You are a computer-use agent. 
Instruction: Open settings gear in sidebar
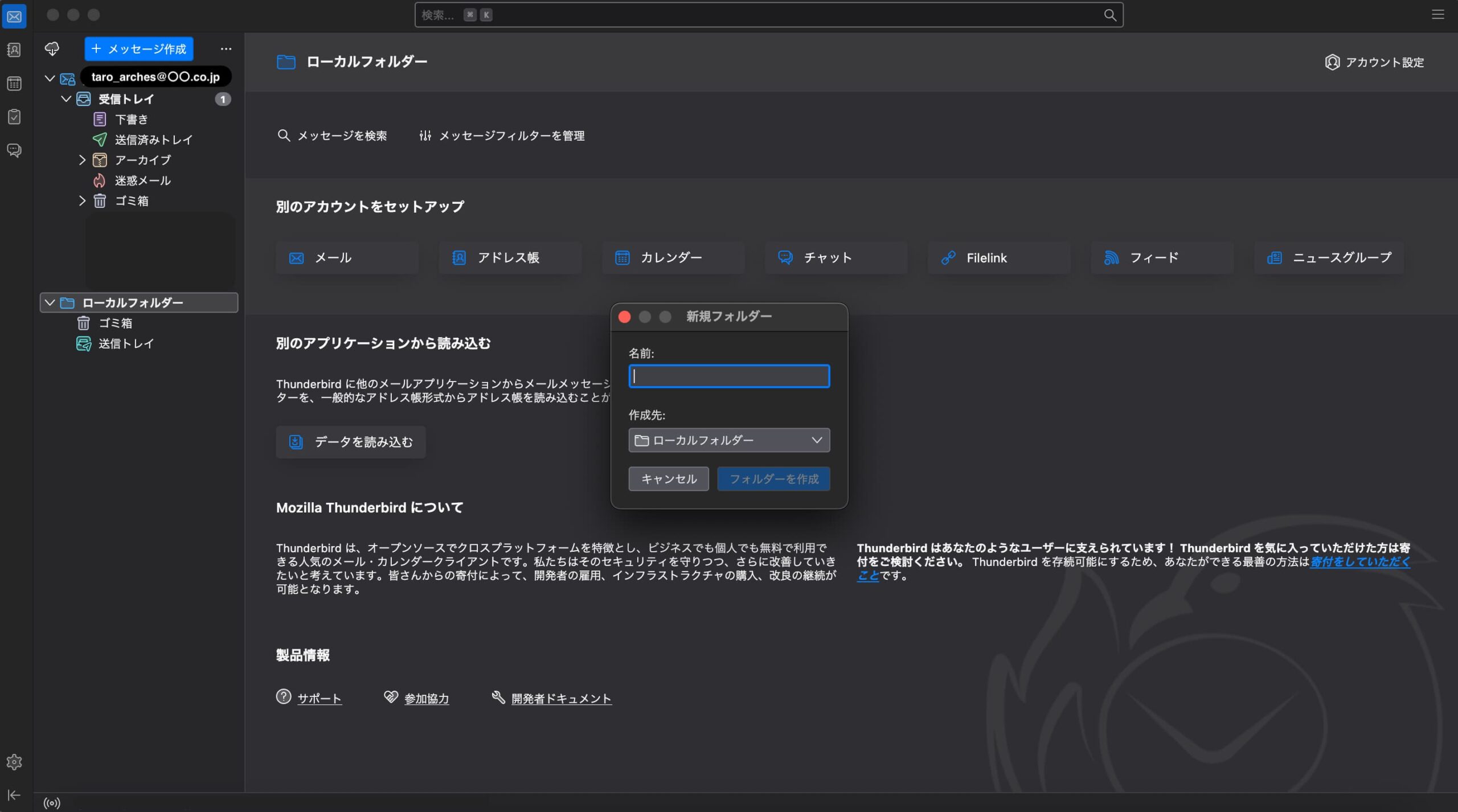click(14, 762)
